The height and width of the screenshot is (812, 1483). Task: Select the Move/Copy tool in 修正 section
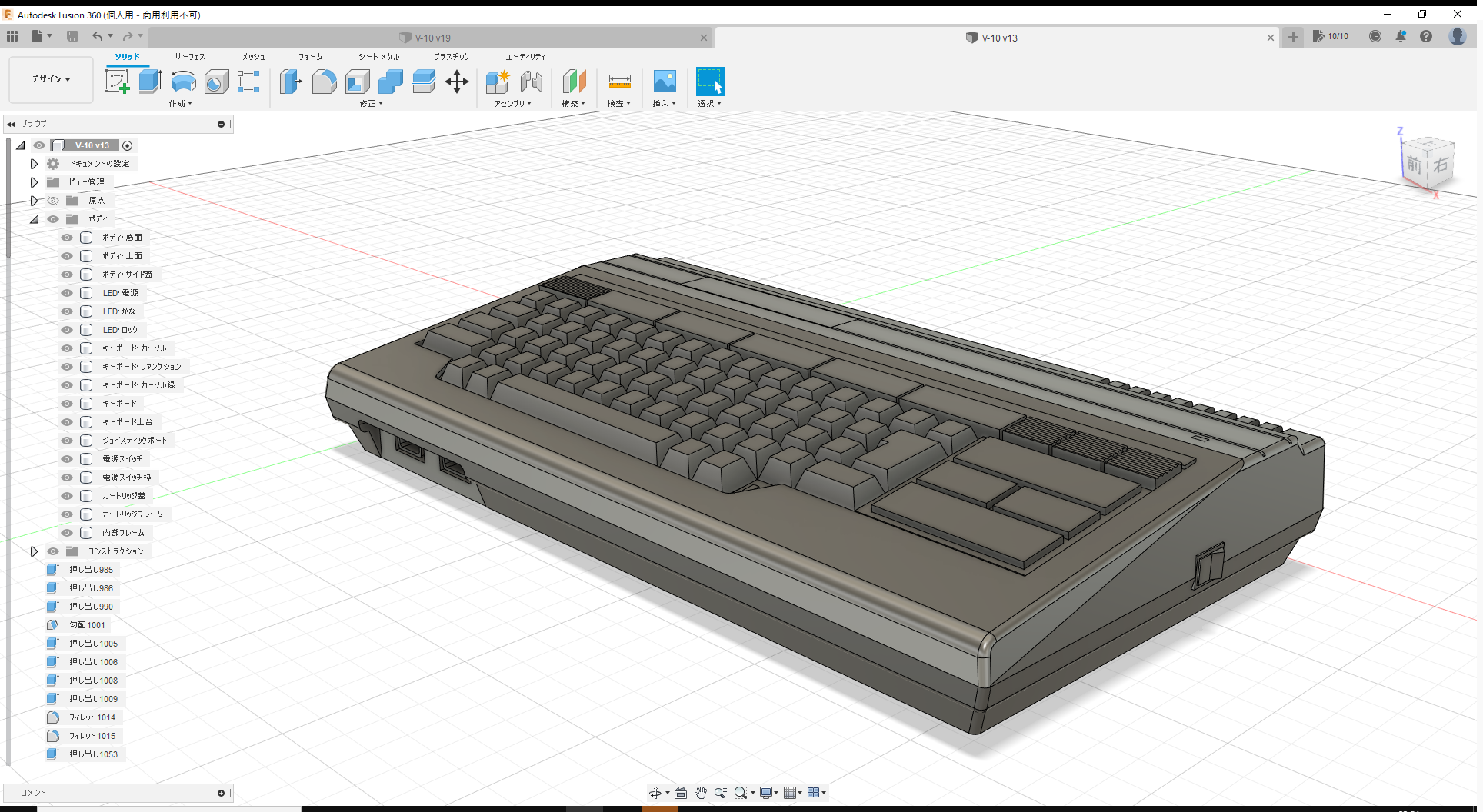pyautogui.click(x=456, y=82)
